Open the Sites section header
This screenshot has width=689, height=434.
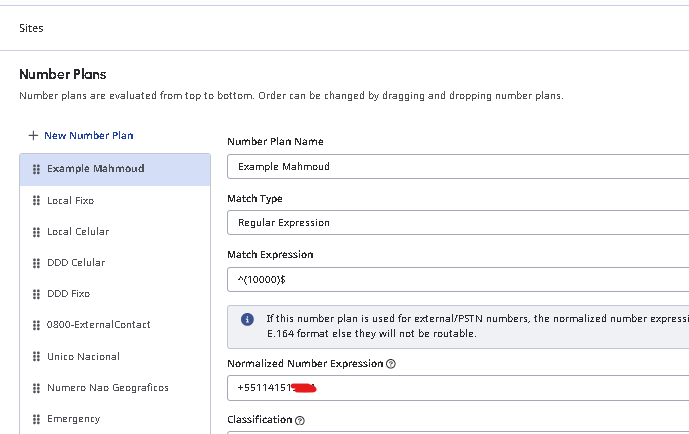coord(31,28)
